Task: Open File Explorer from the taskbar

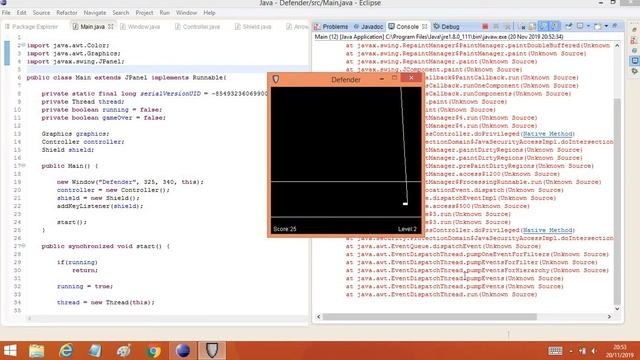Action: [x=37, y=351]
